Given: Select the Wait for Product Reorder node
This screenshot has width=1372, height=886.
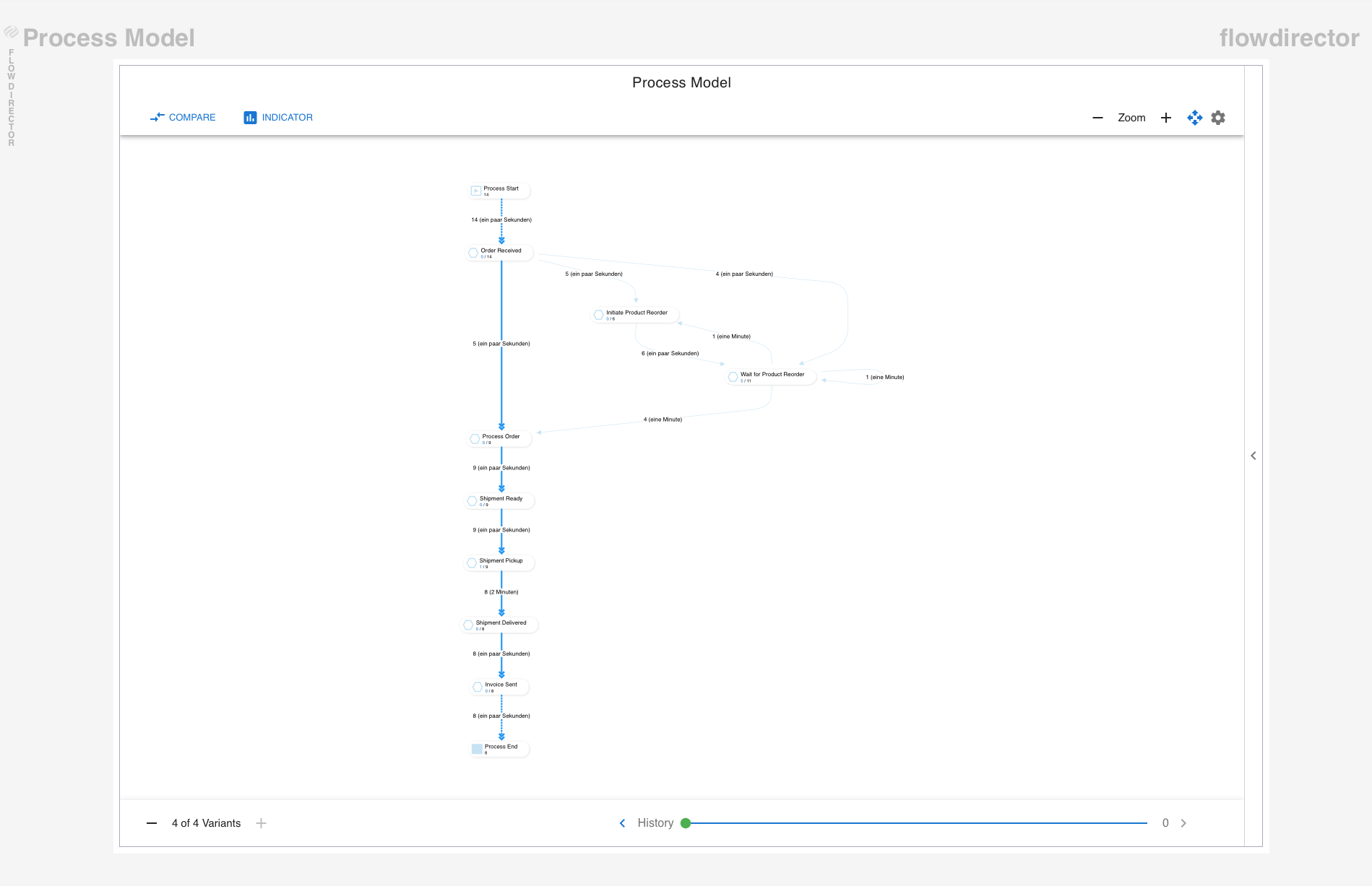Looking at the screenshot, I should [771, 377].
